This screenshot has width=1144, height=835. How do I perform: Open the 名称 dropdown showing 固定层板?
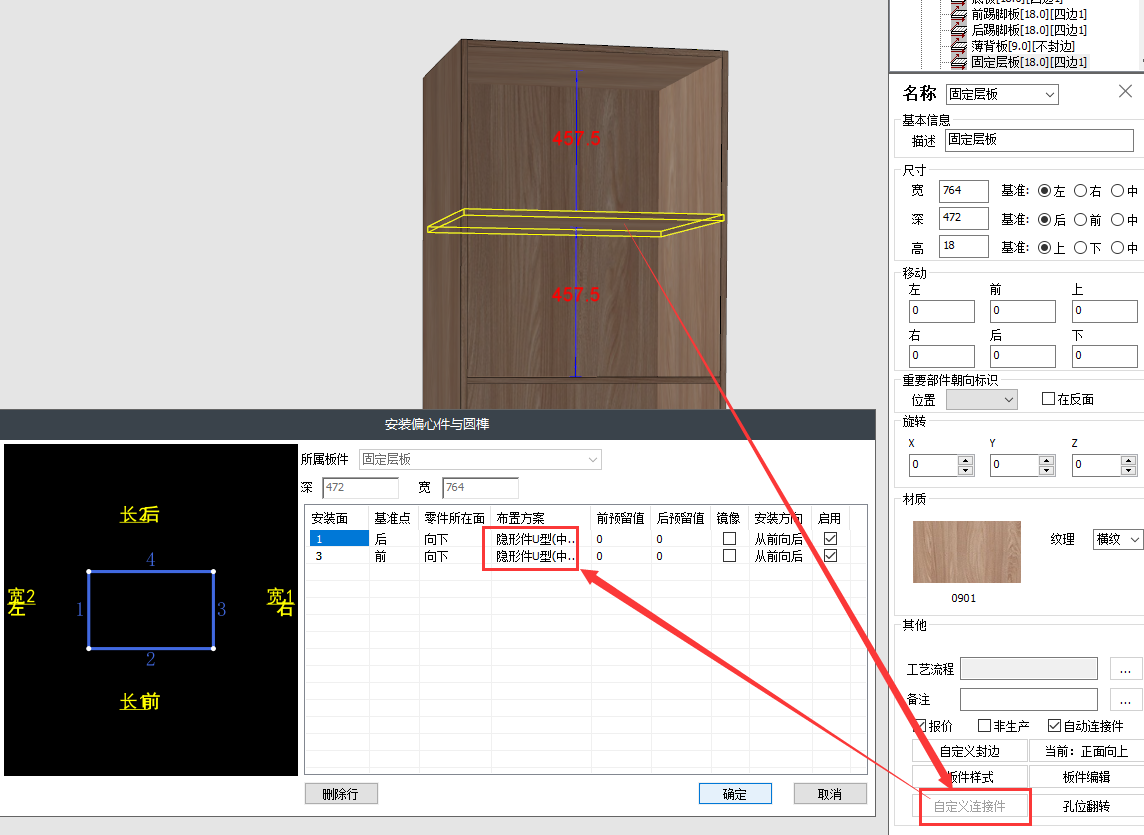click(x=1002, y=94)
